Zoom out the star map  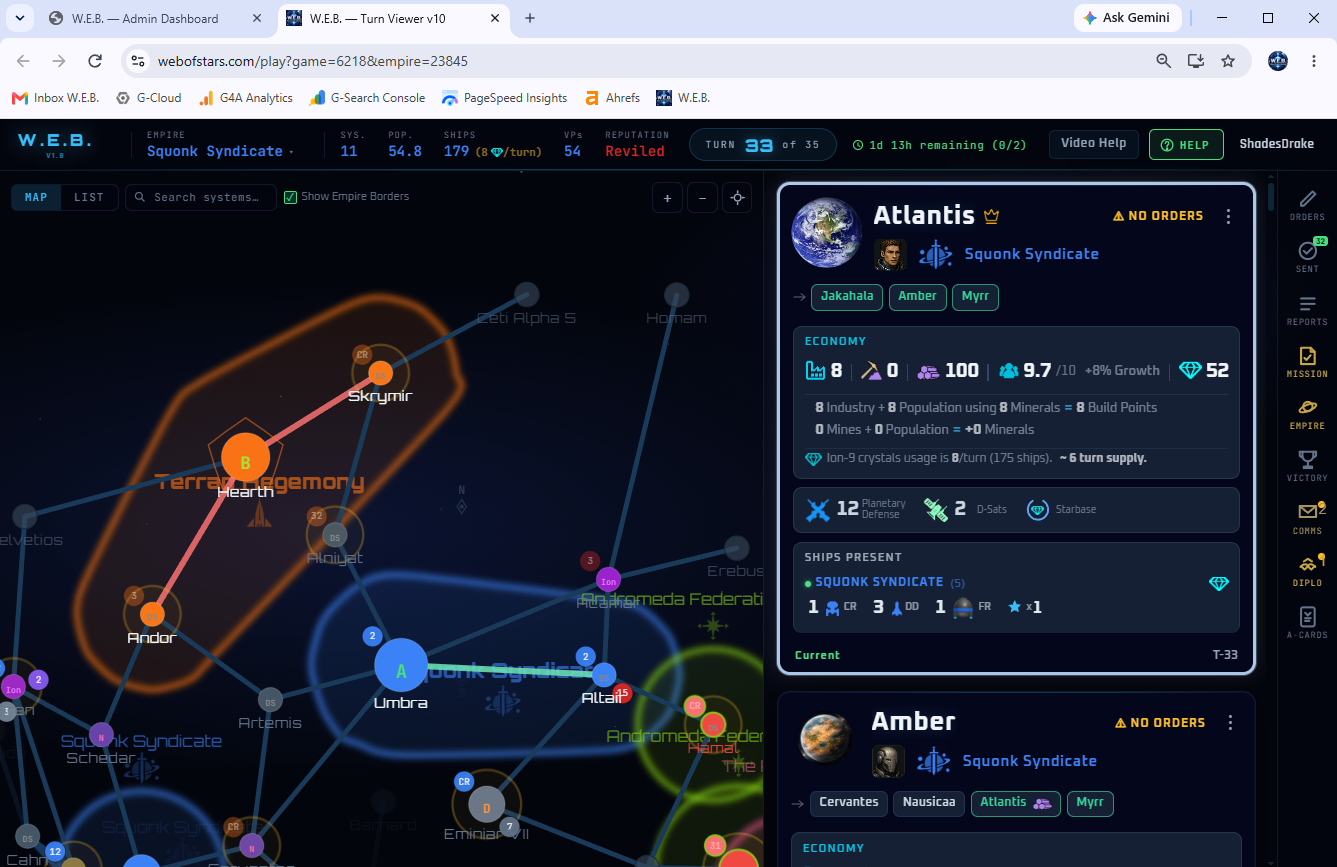[702, 198]
